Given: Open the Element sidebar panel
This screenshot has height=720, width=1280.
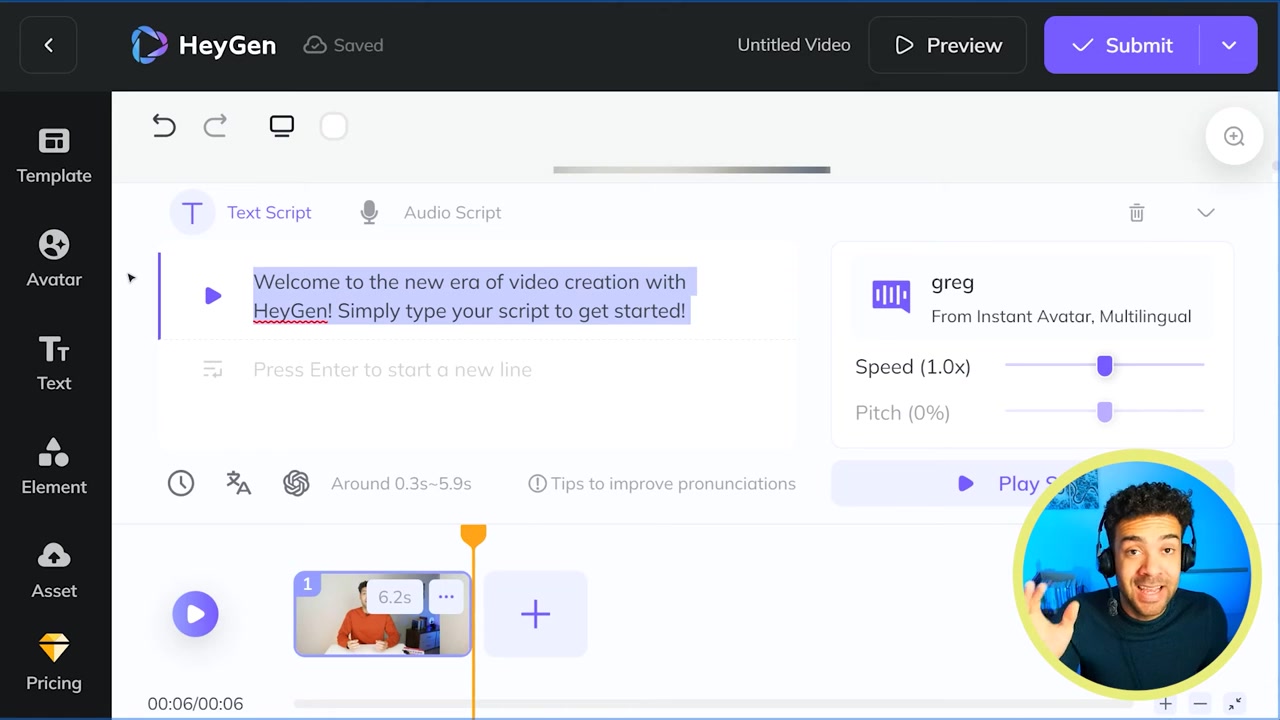Looking at the screenshot, I should pos(54,467).
